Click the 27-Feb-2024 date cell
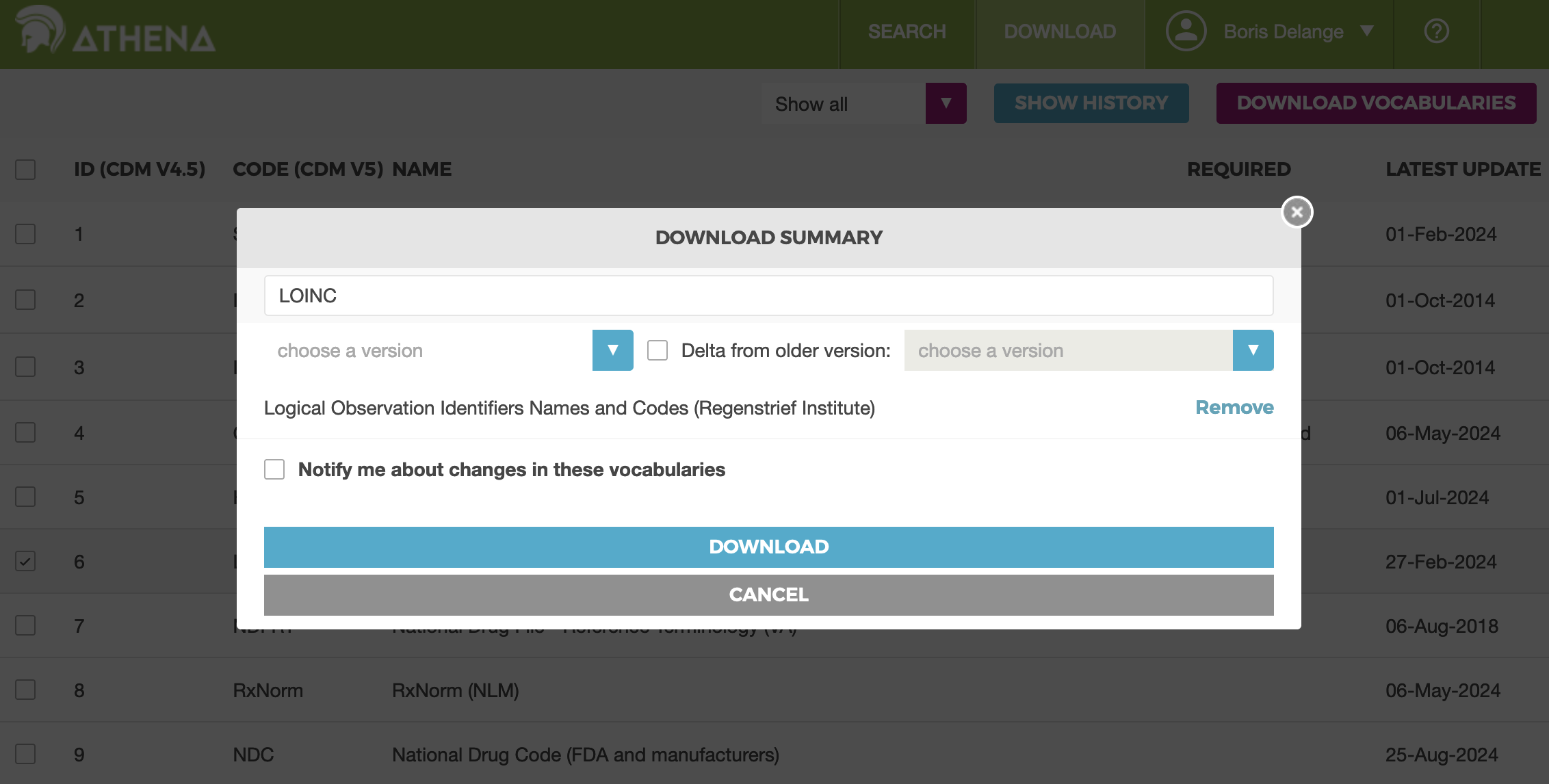This screenshot has height=784, width=1549. tap(1441, 562)
